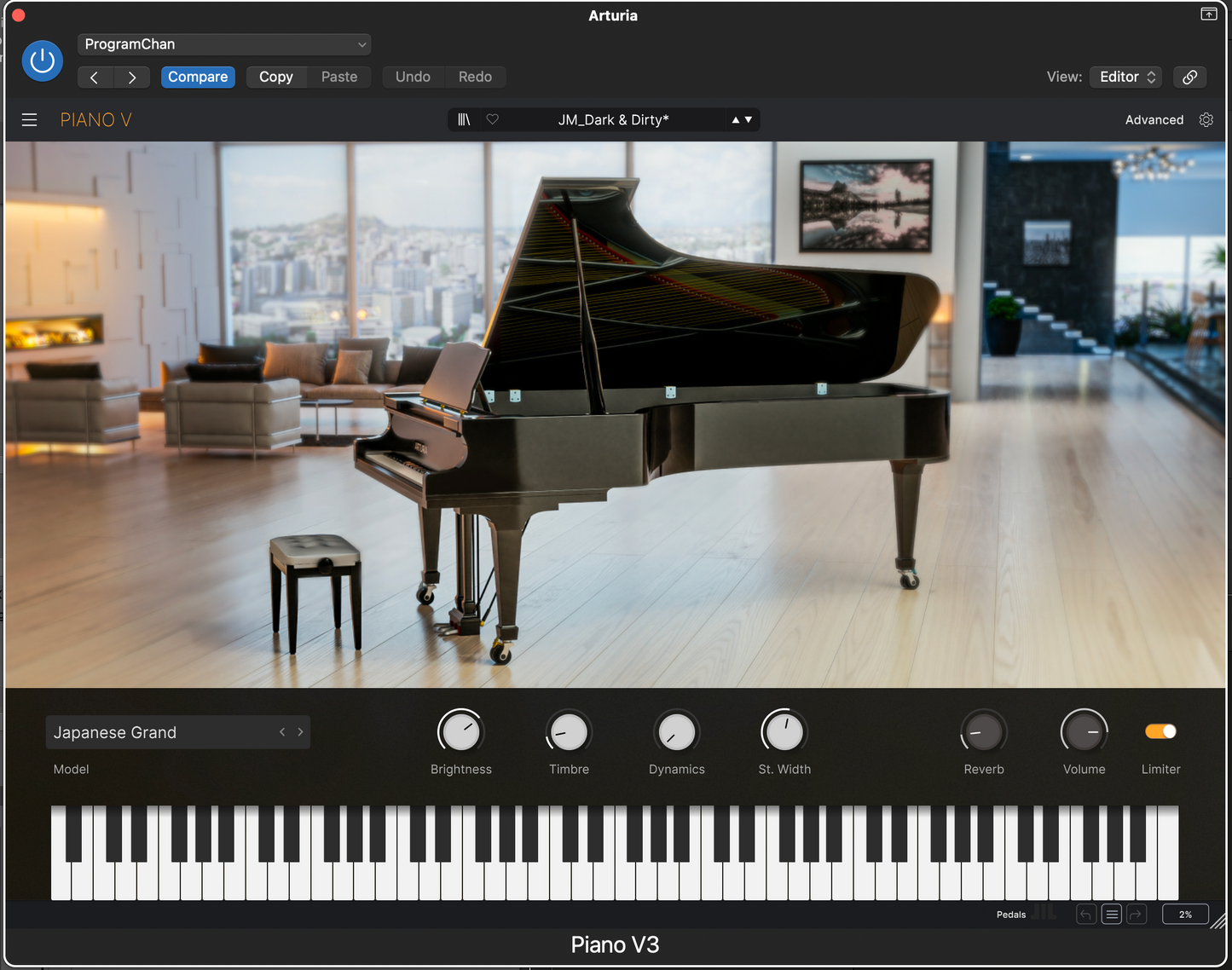1232x970 pixels.
Task: Favorite the preset with the heart icon
Action: [492, 120]
